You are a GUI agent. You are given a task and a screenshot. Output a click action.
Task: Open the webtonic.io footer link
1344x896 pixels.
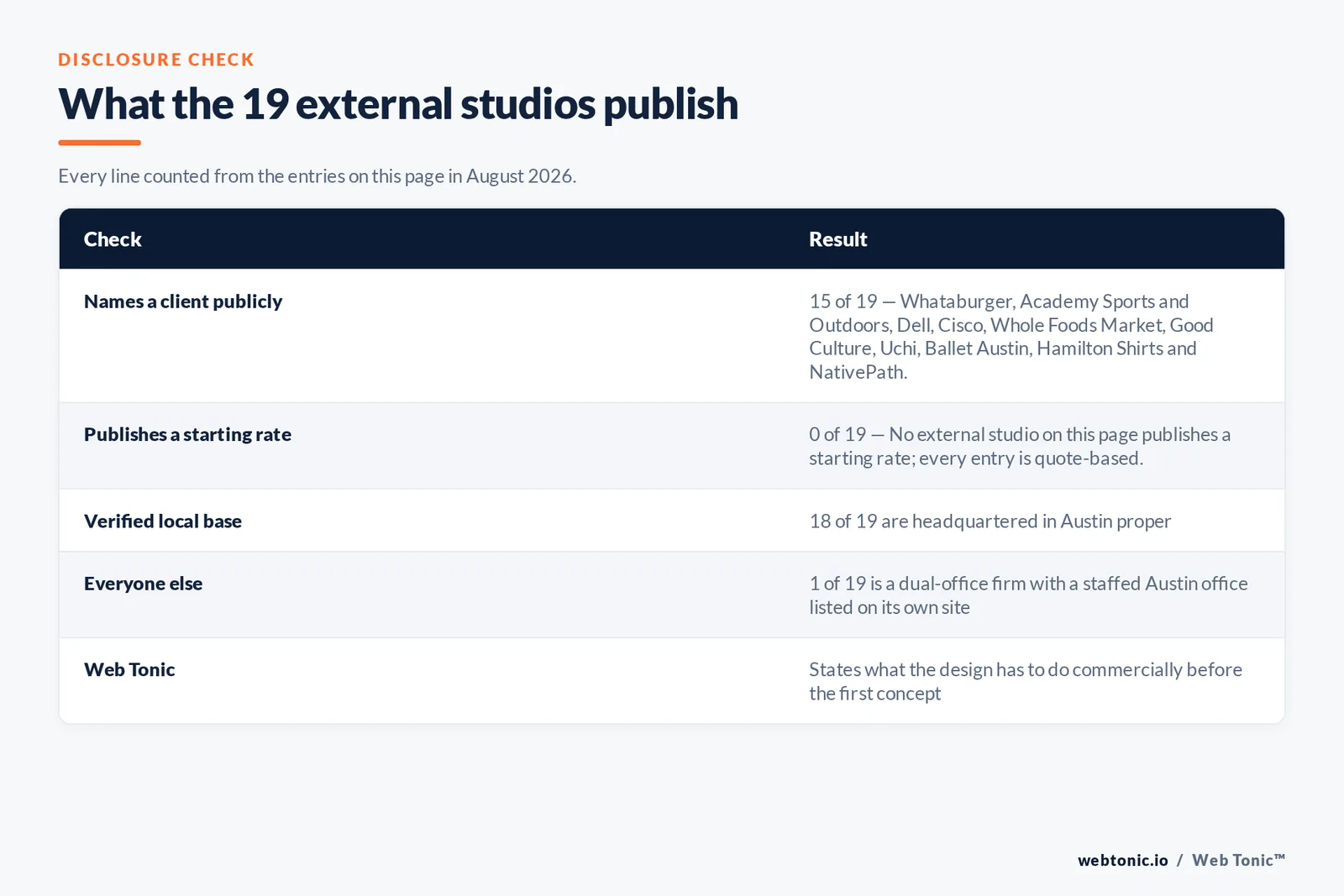pyautogui.click(x=1122, y=860)
